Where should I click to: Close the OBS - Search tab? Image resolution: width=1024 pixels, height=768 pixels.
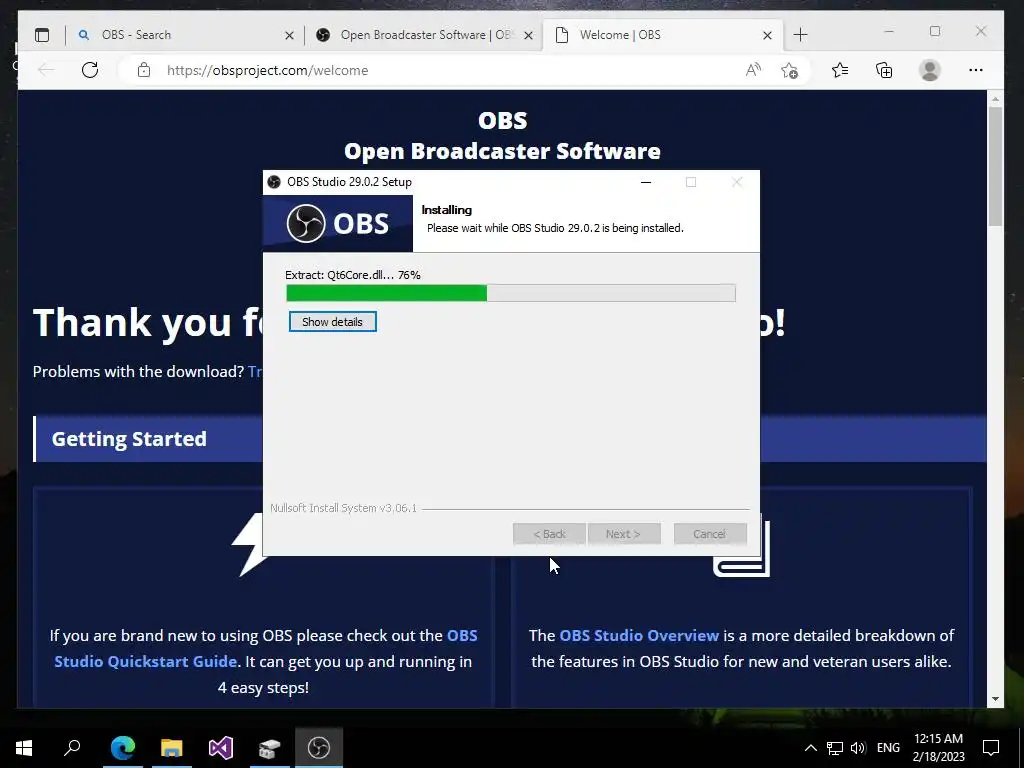(x=289, y=36)
